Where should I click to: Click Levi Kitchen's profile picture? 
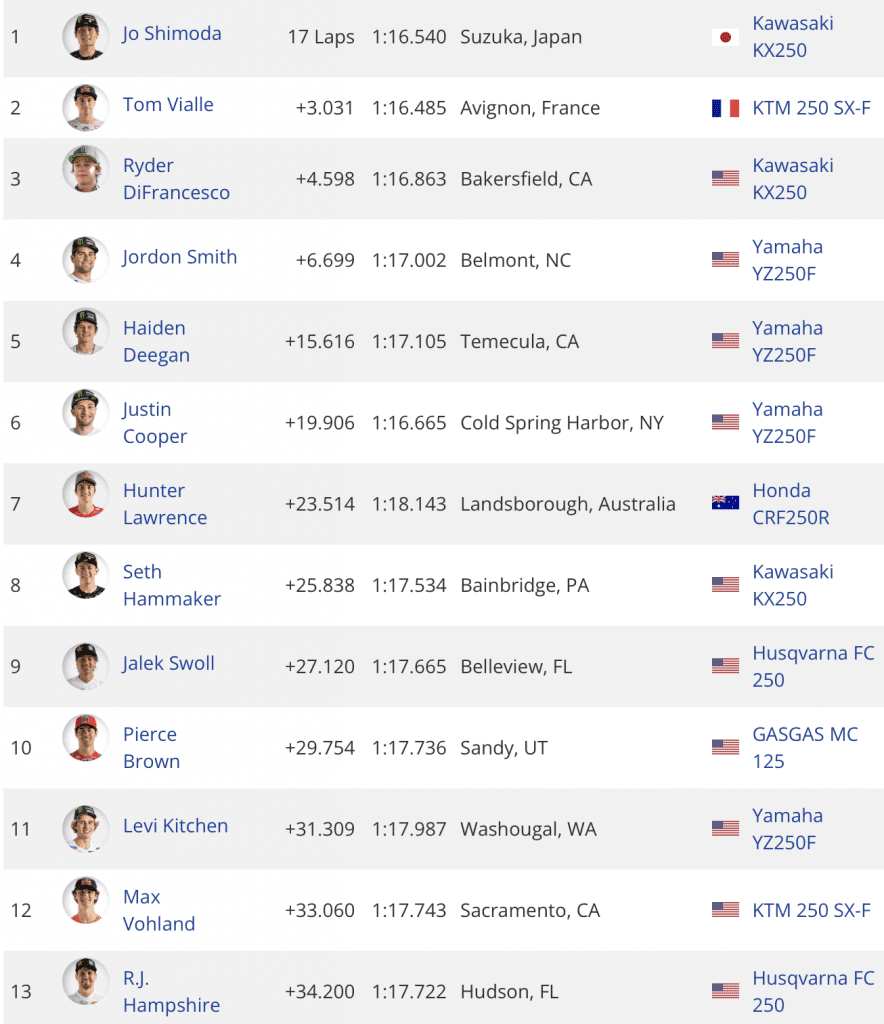[85, 828]
